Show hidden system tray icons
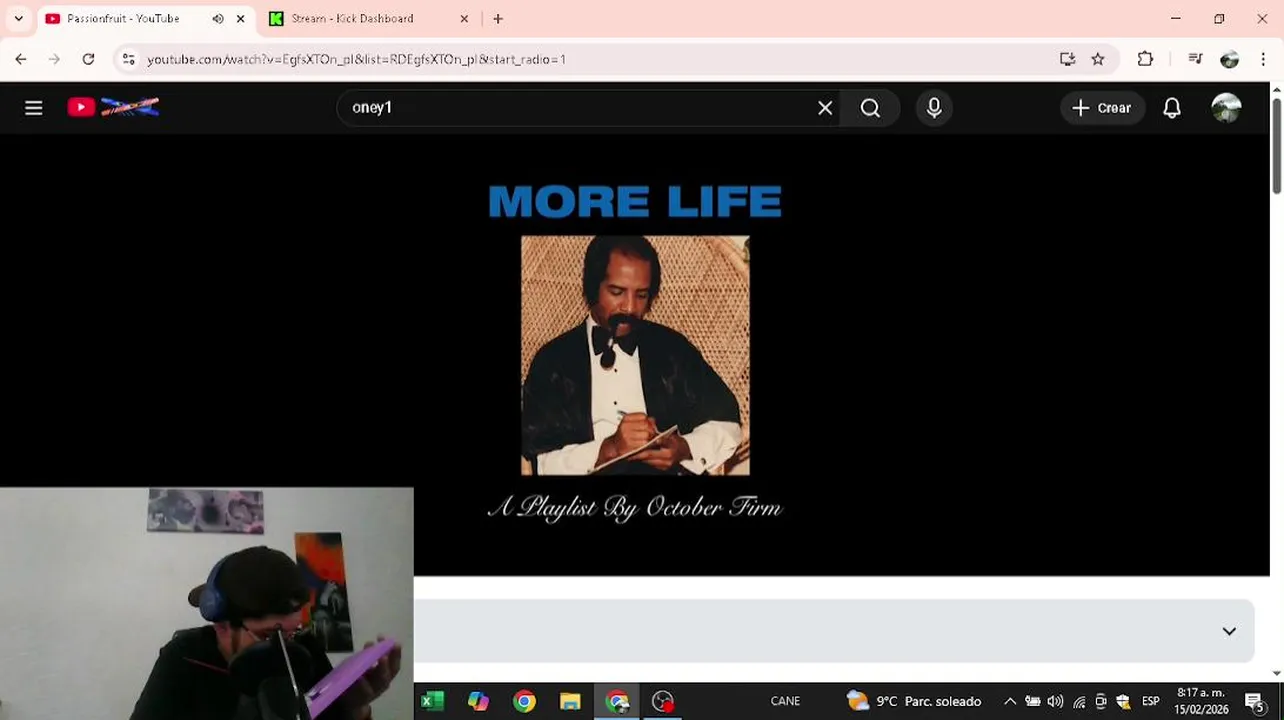Screen dimensions: 1284x720 point(1010,701)
